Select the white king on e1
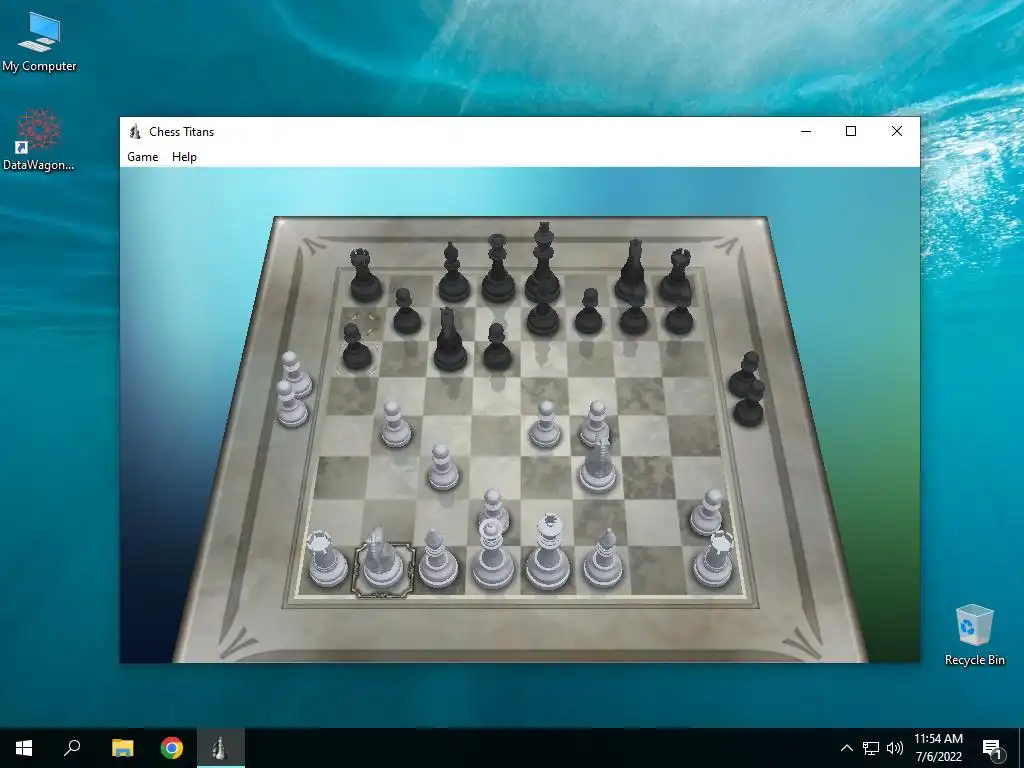Image resolution: width=1024 pixels, height=768 pixels. point(548,554)
